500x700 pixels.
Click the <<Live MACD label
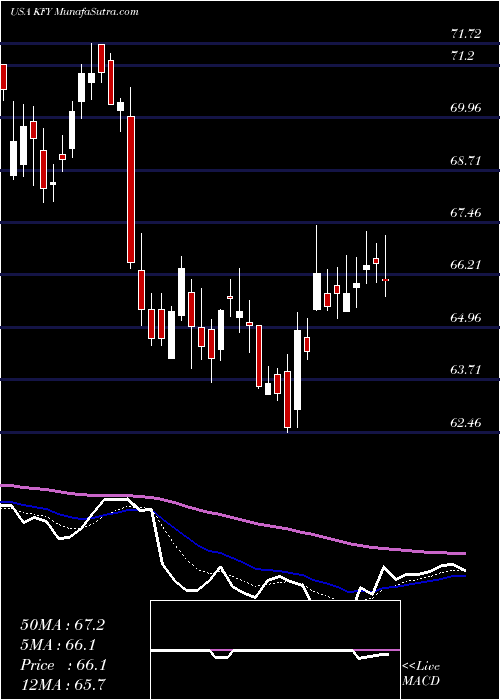click(421, 674)
